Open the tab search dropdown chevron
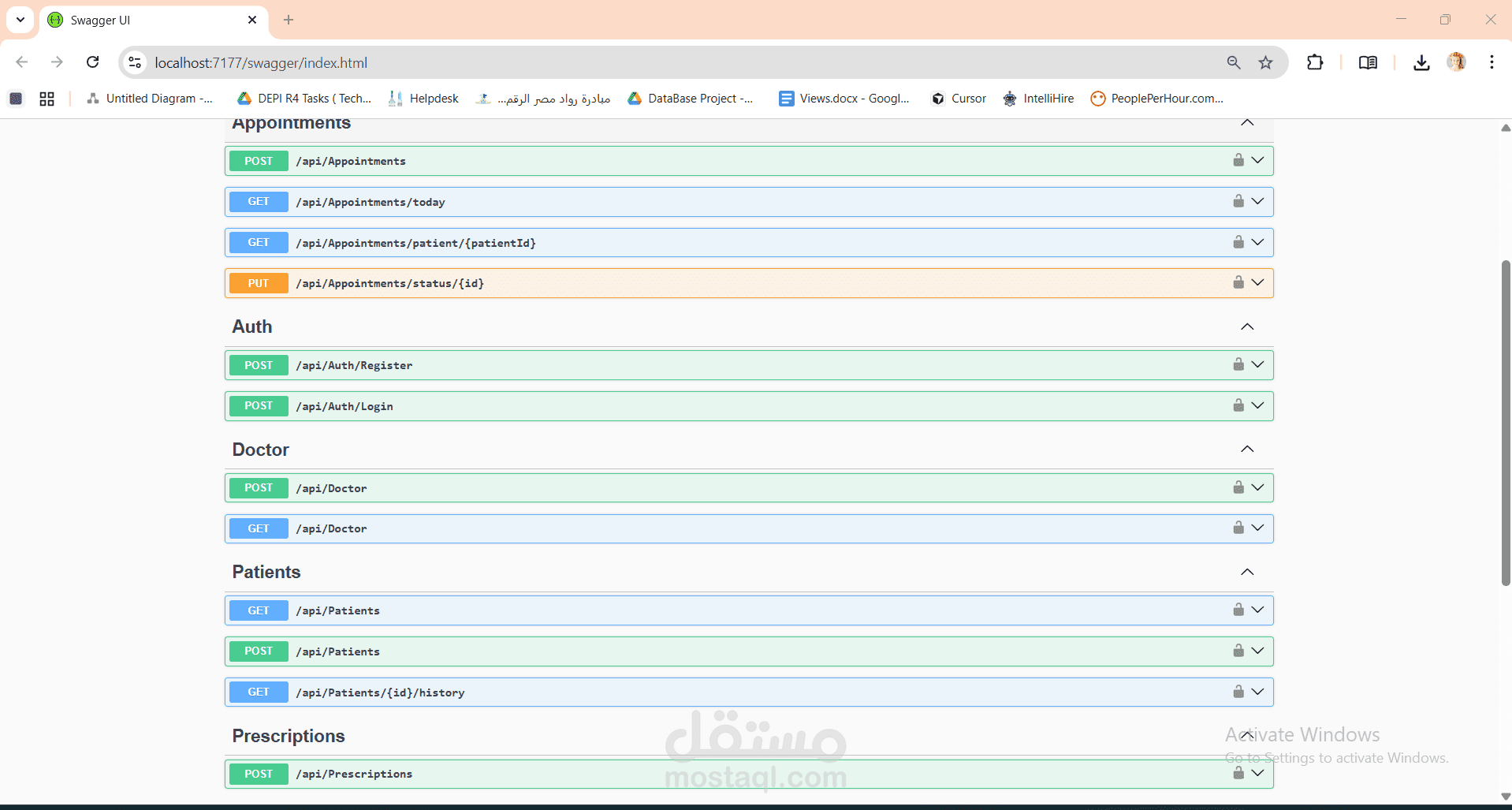Viewport: 1512px width, 810px height. (20, 20)
